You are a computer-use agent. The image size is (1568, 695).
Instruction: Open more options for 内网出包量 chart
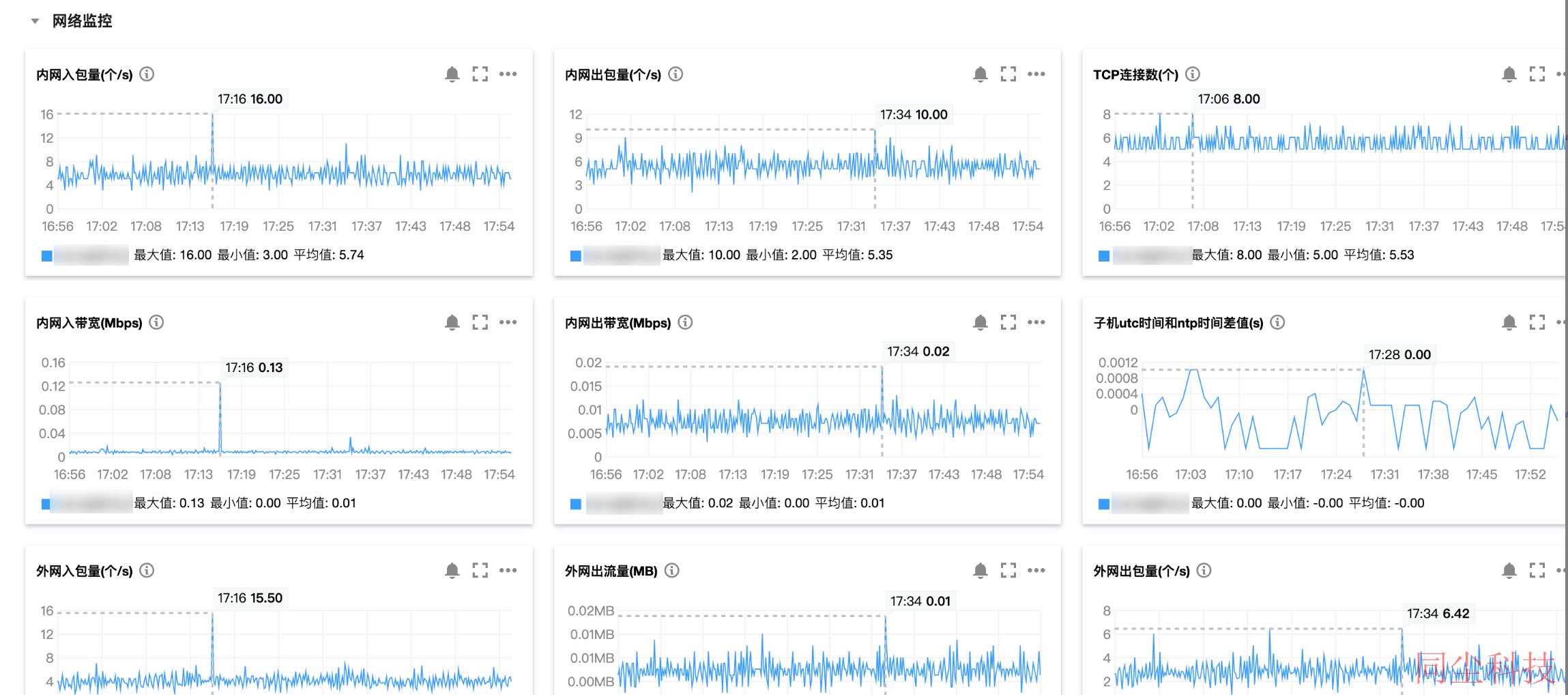[x=1036, y=74]
